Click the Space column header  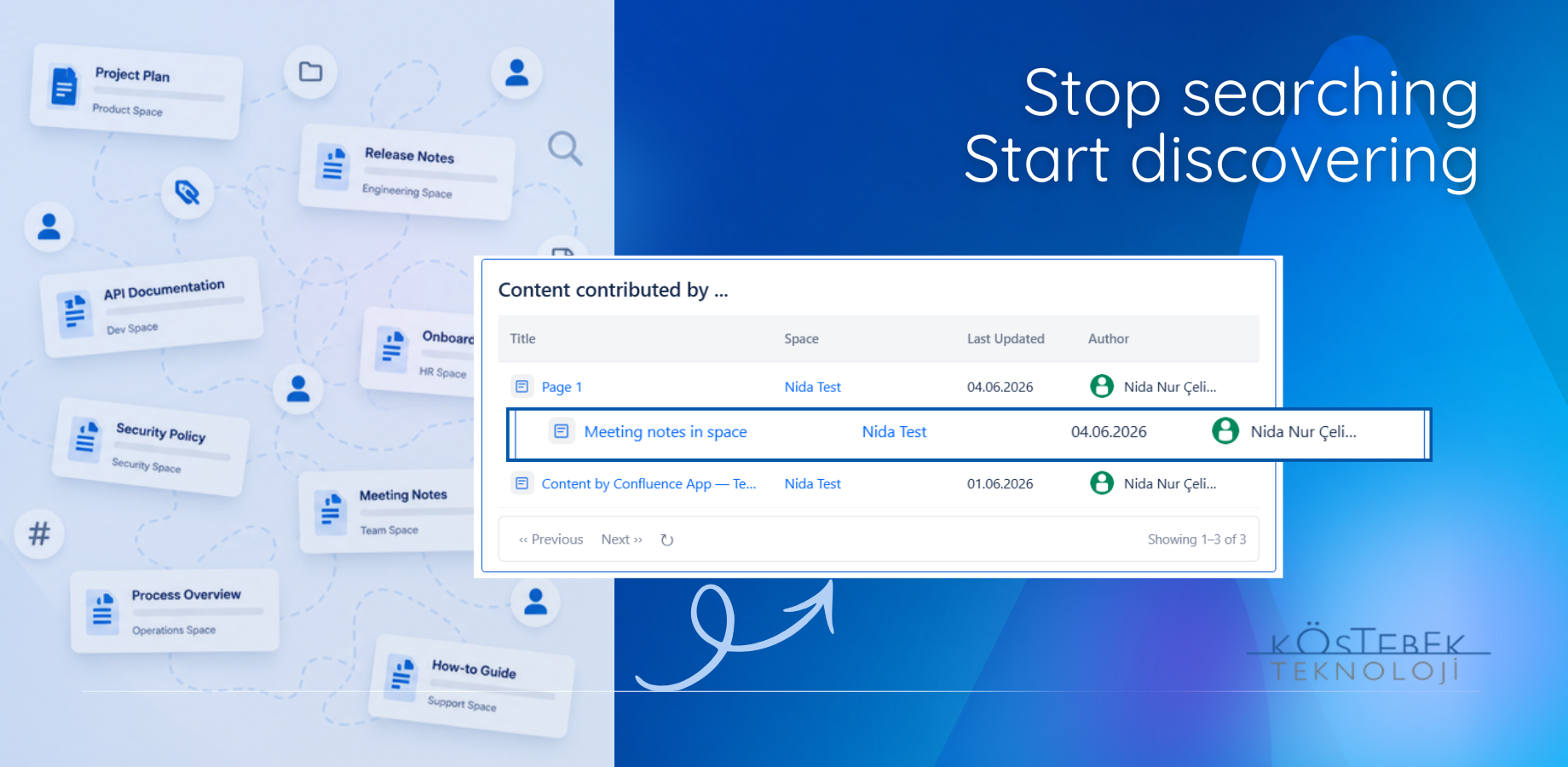[x=801, y=338]
